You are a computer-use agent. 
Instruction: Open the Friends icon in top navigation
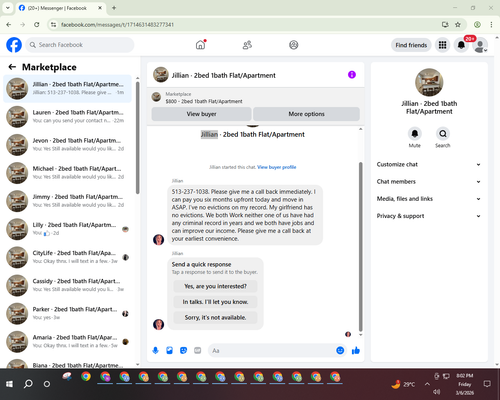(247, 45)
